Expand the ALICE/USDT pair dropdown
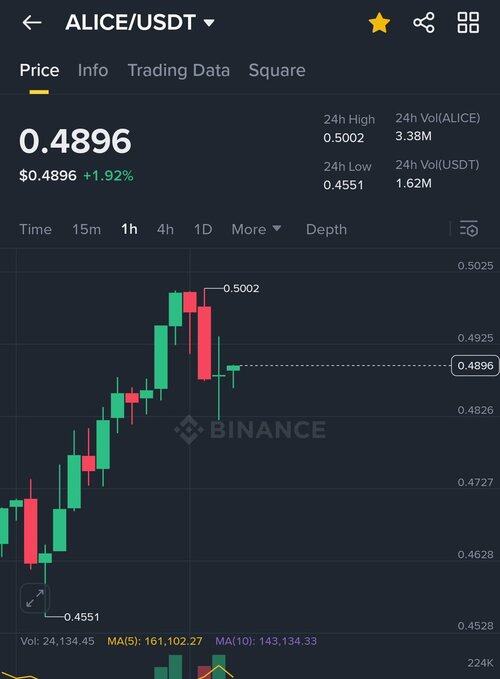This screenshot has width=500, height=679. (x=140, y=23)
